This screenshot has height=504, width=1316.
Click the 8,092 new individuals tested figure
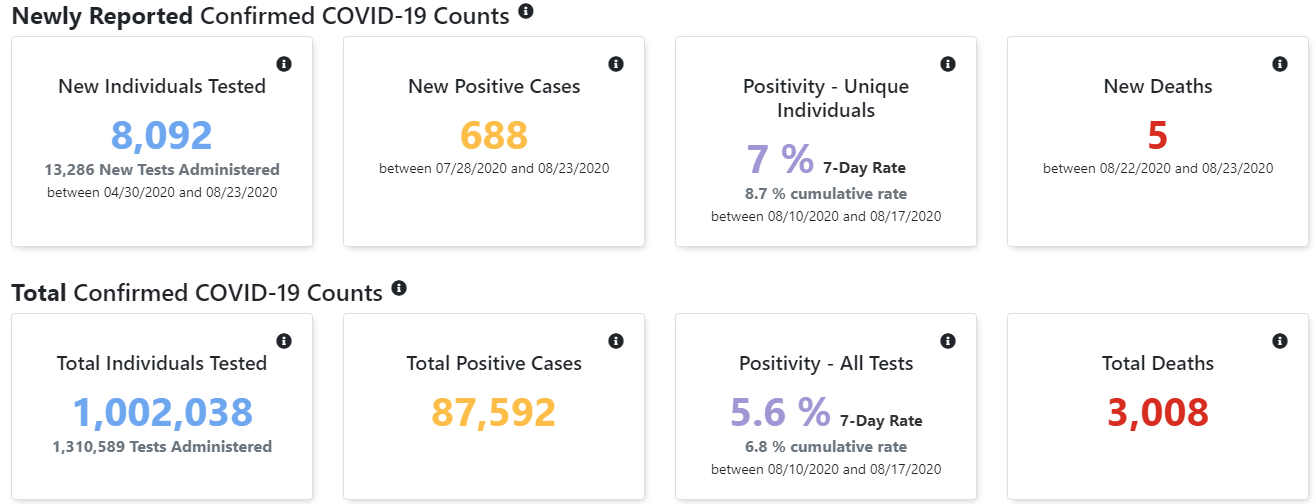[x=162, y=136]
